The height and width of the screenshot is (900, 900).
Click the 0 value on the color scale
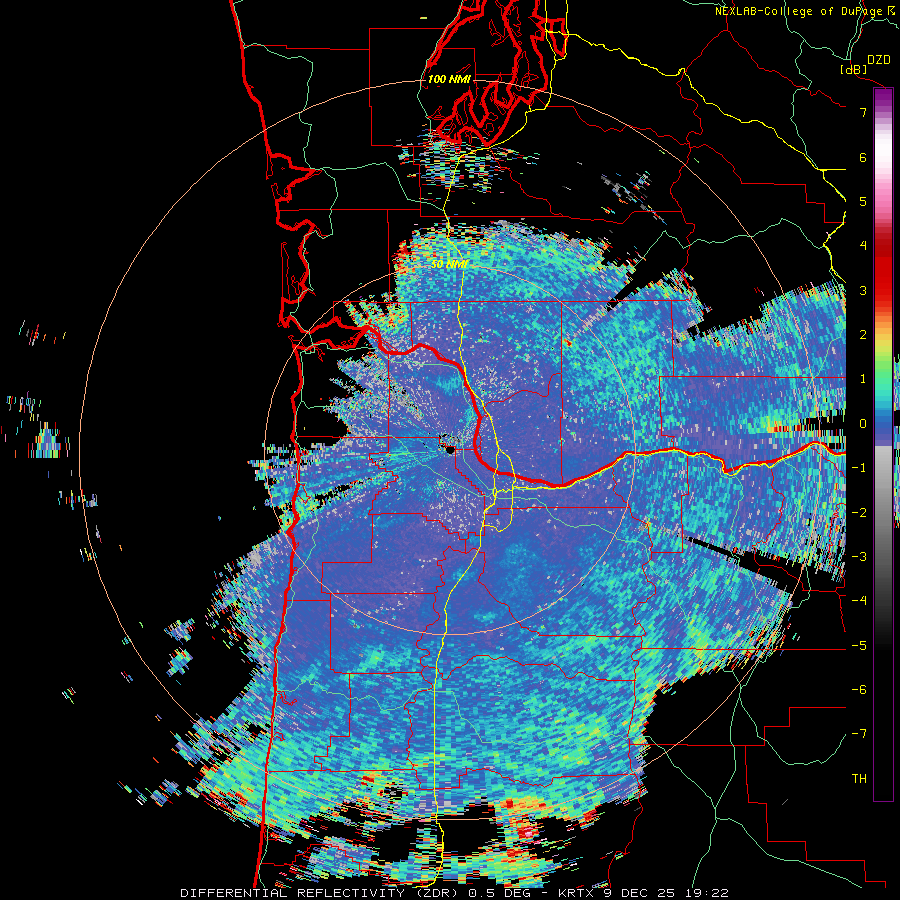[863, 424]
